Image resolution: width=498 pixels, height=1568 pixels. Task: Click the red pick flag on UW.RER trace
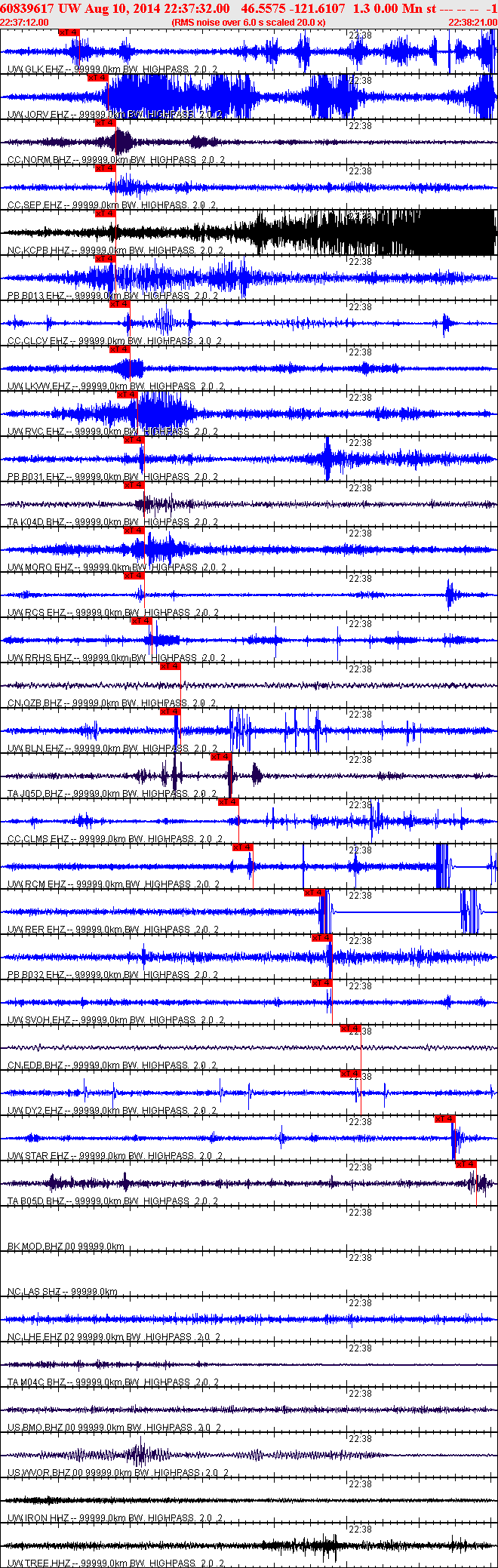315,893
